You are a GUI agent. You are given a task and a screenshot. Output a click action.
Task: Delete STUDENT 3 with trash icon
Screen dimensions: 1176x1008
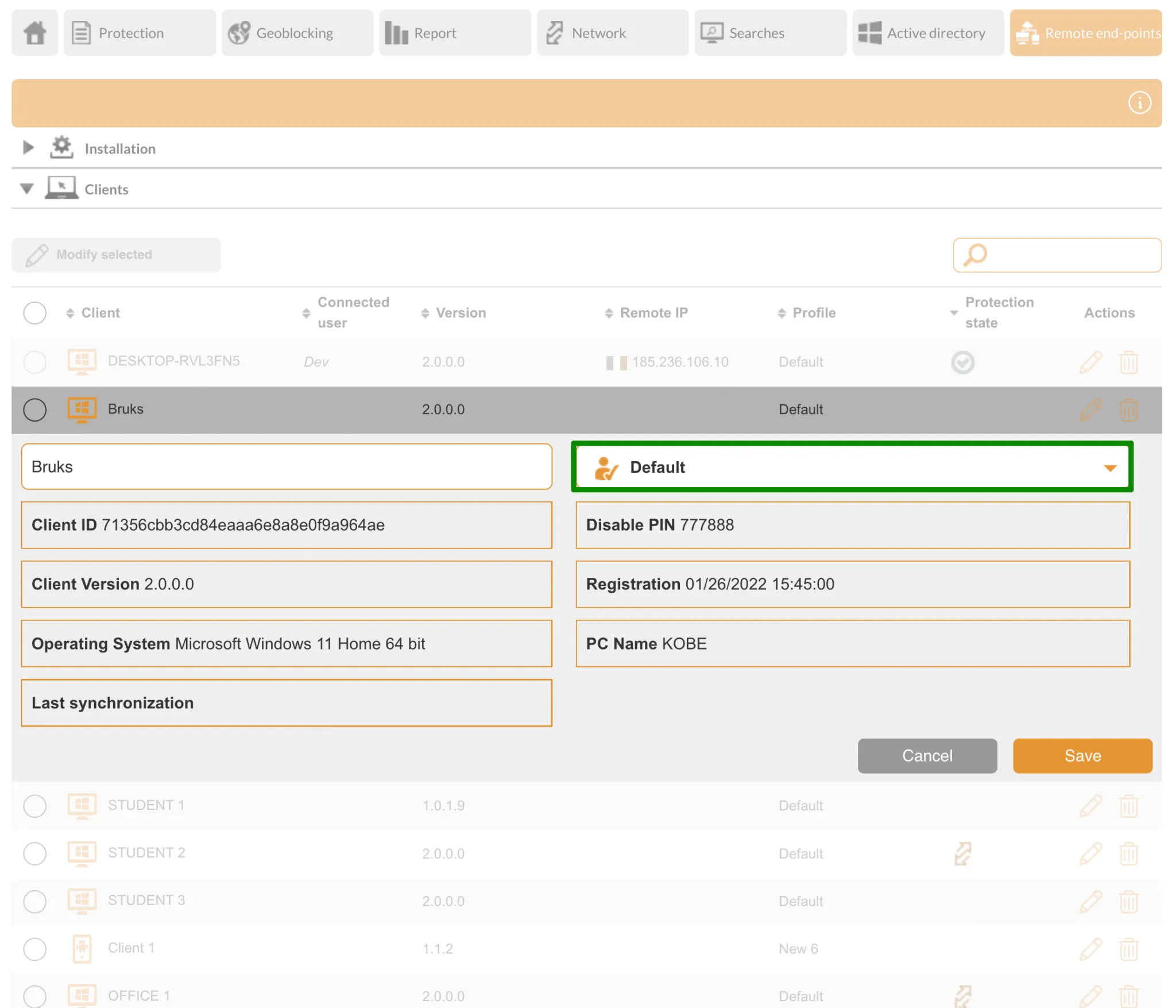1128,901
